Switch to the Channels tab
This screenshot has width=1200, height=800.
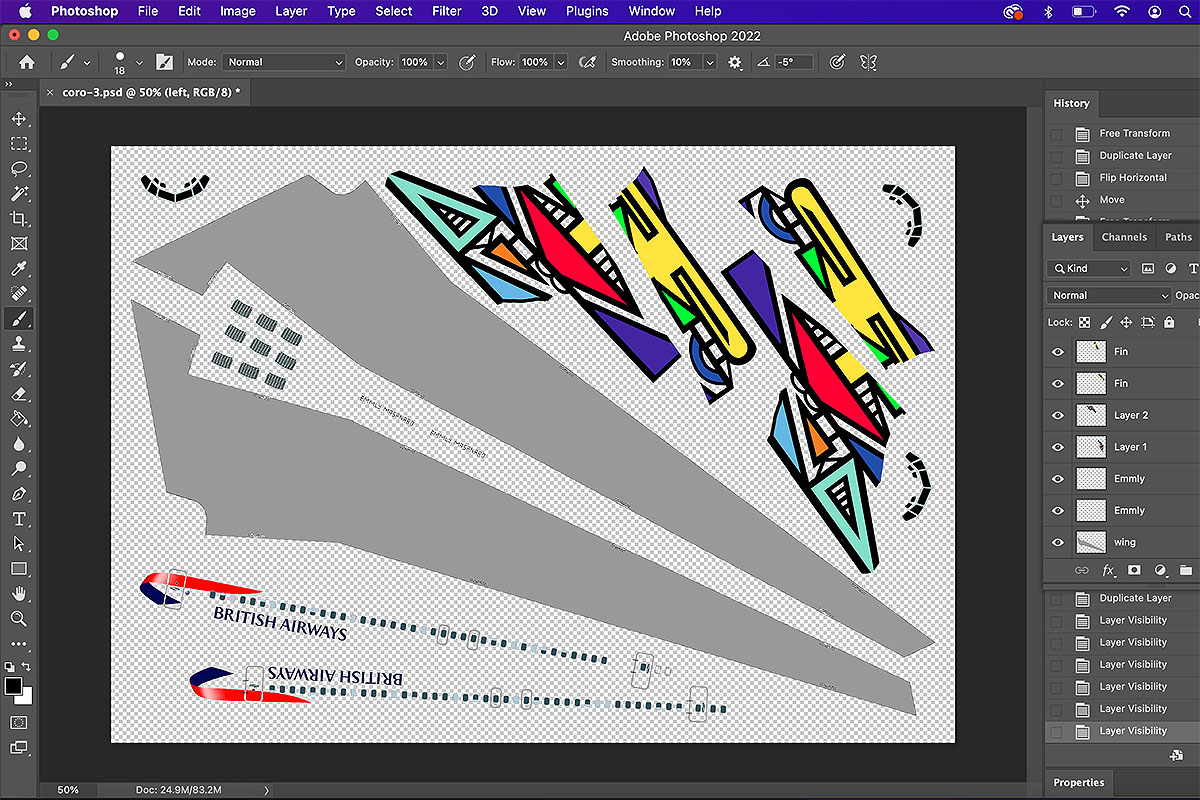point(1124,237)
